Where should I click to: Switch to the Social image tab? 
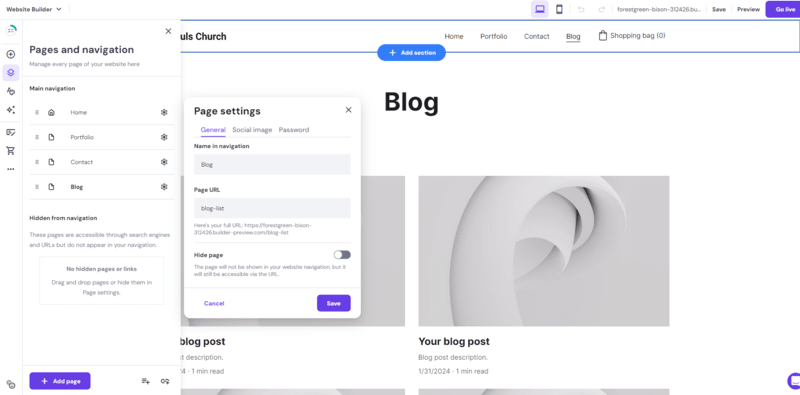click(x=252, y=130)
